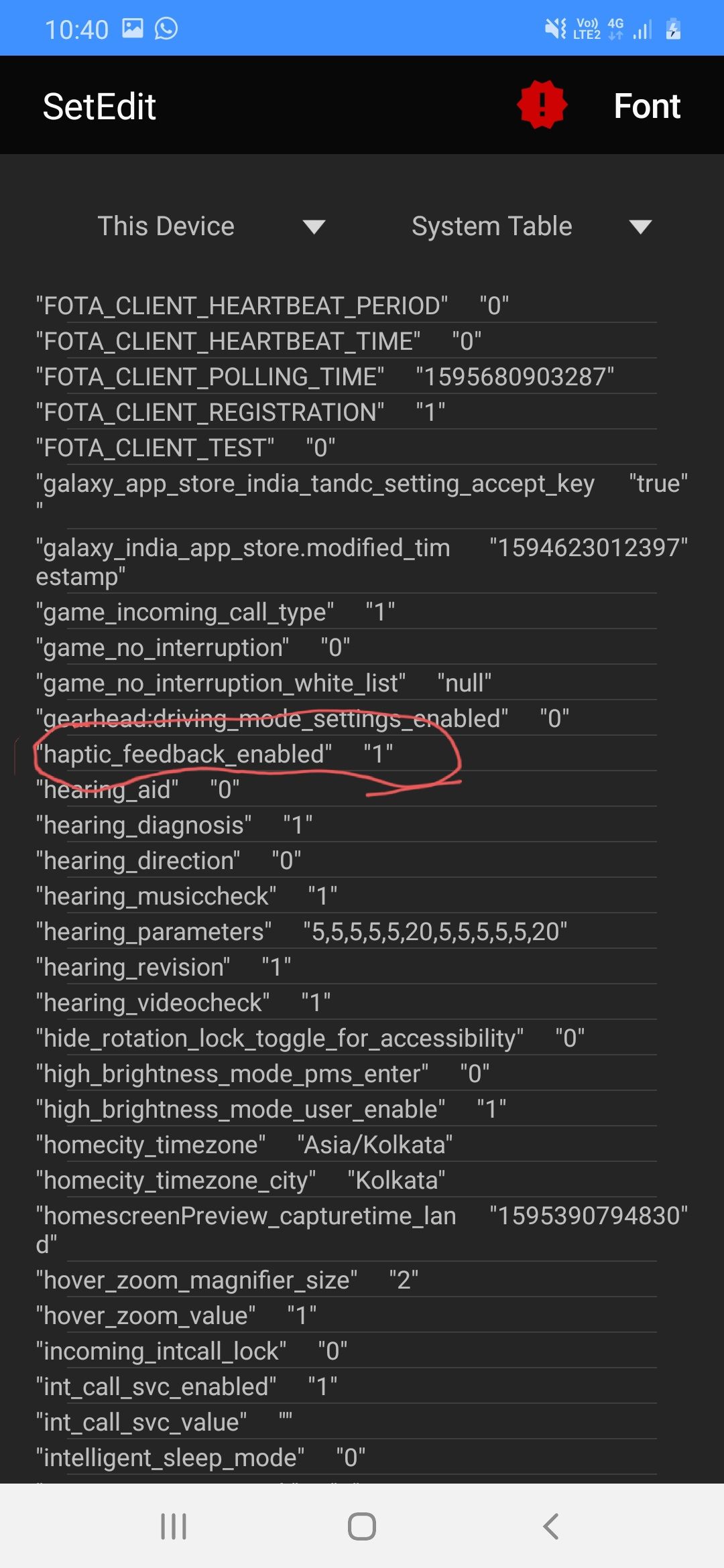Image resolution: width=724 pixels, height=1568 pixels.
Task: Tap the WhatsApp notification icon
Action: tap(166, 28)
